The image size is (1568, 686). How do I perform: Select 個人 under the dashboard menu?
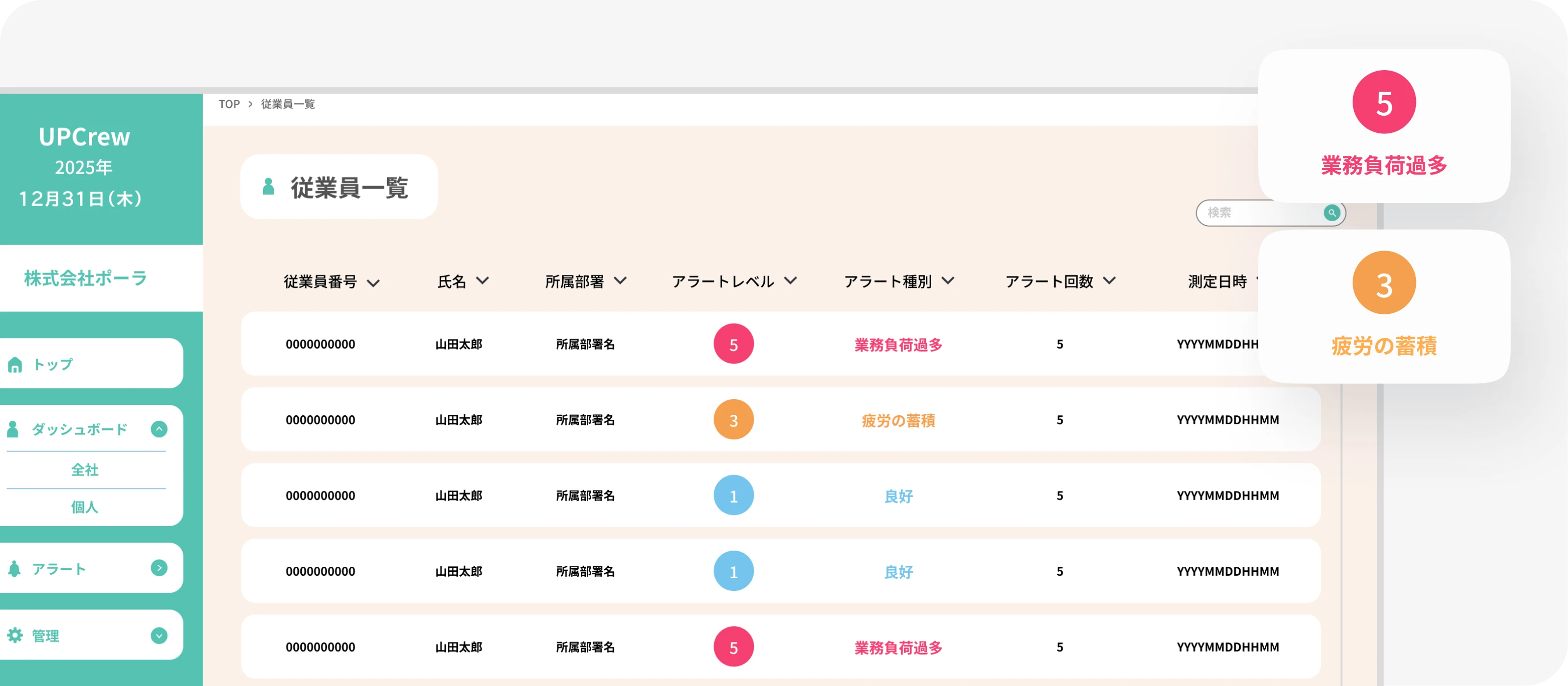(85, 507)
